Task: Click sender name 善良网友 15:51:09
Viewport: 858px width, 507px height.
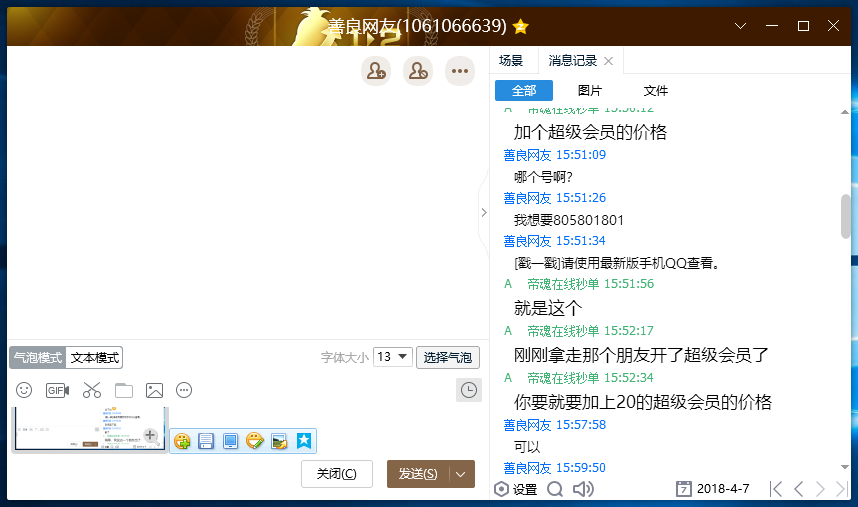Action: point(554,155)
